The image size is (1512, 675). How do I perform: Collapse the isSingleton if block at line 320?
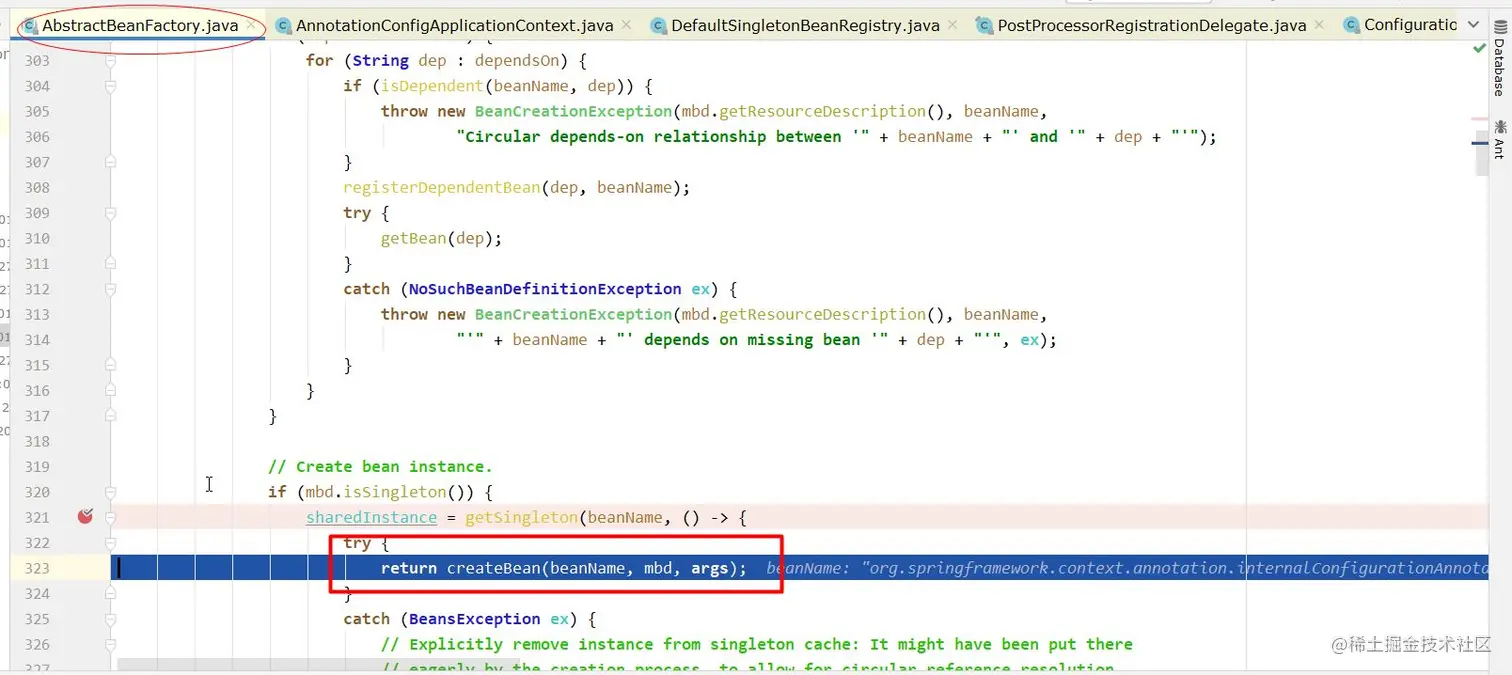[x=110, y=492]
